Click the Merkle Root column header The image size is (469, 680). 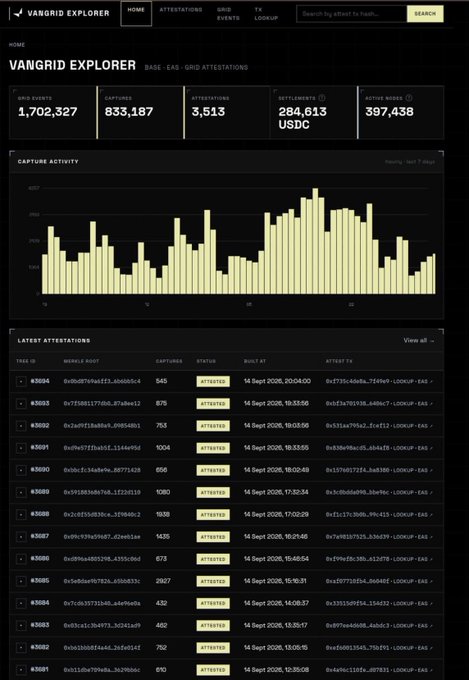[81, 361]
